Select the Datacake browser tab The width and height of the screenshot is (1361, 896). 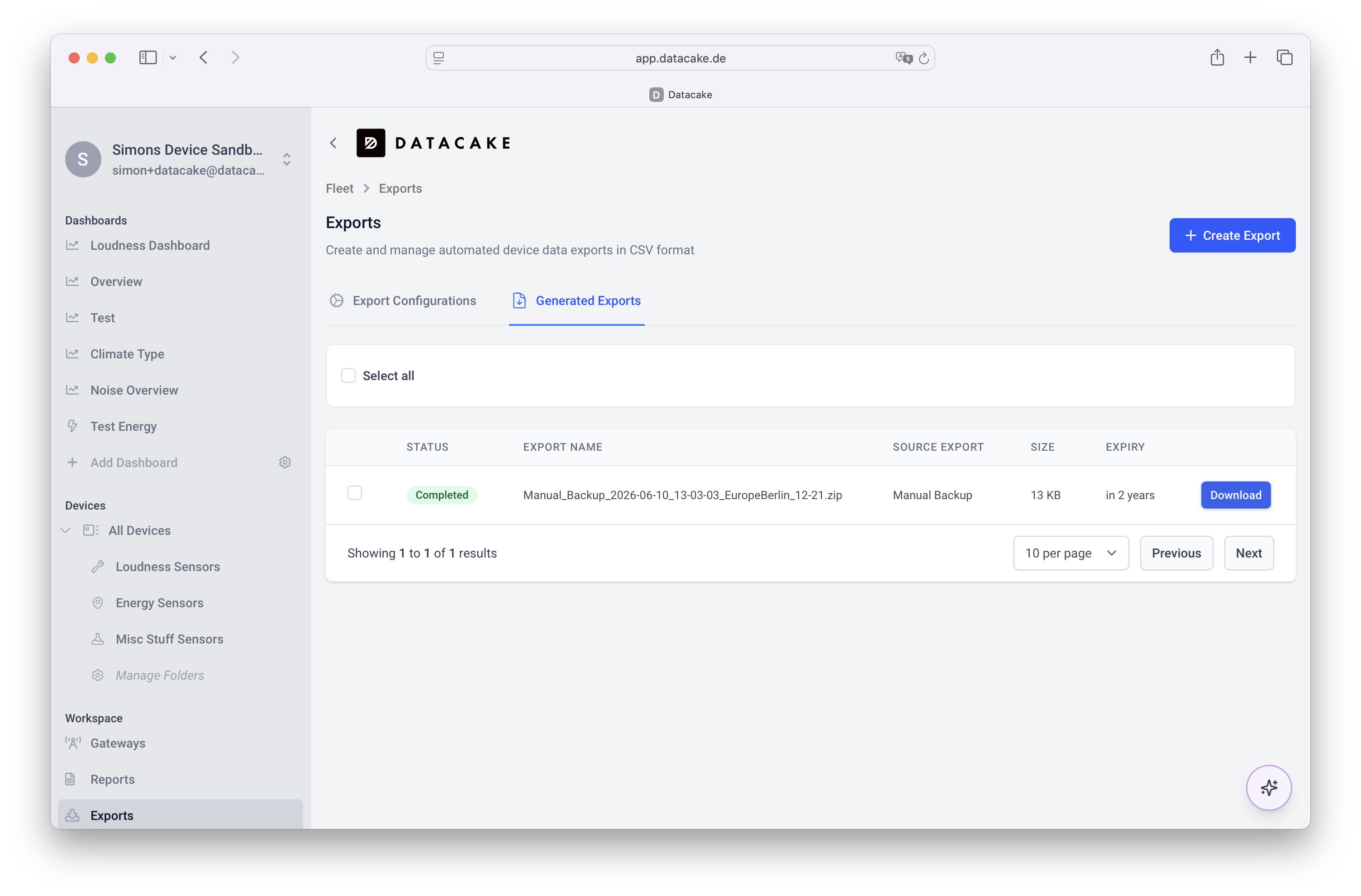pos(680,94)
